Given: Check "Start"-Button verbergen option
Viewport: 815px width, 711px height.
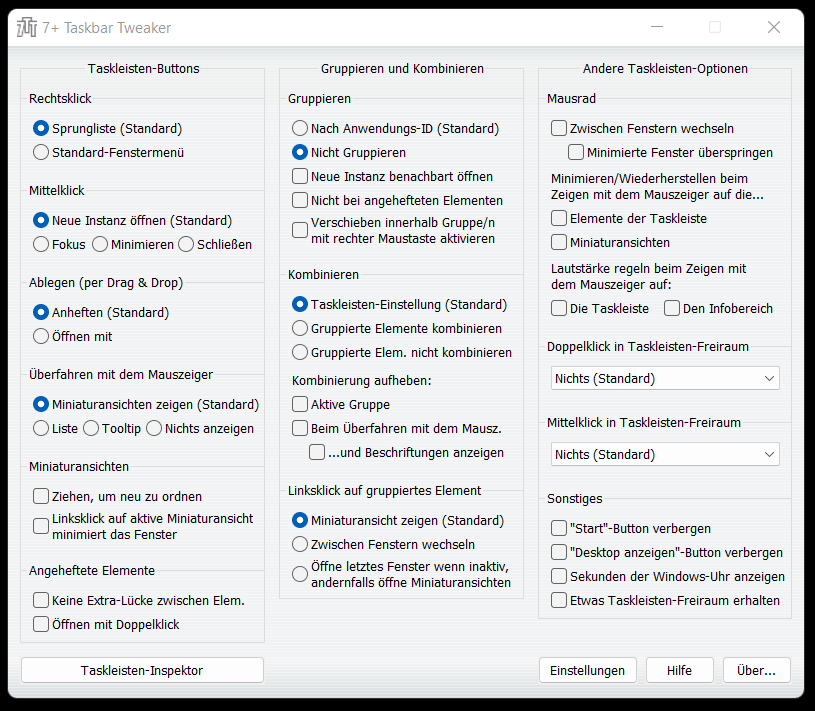Looking at the screenshot, I should tap(559, 528).
